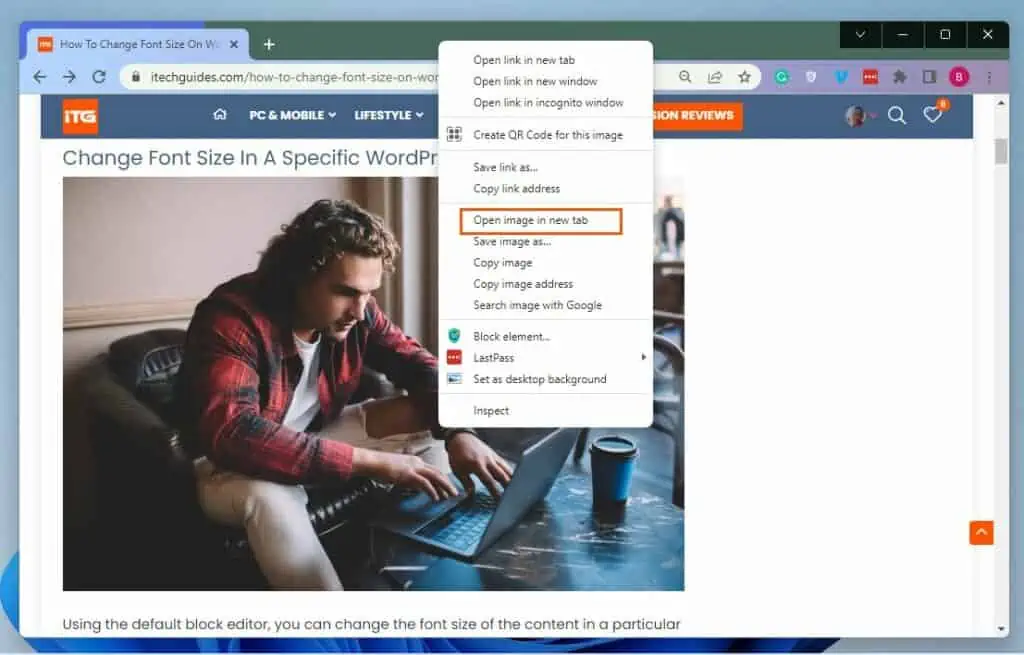1024x655 pixels.
Task: Open the LastPass submenu arrow in context menu
Action: [x=644, y=357]
